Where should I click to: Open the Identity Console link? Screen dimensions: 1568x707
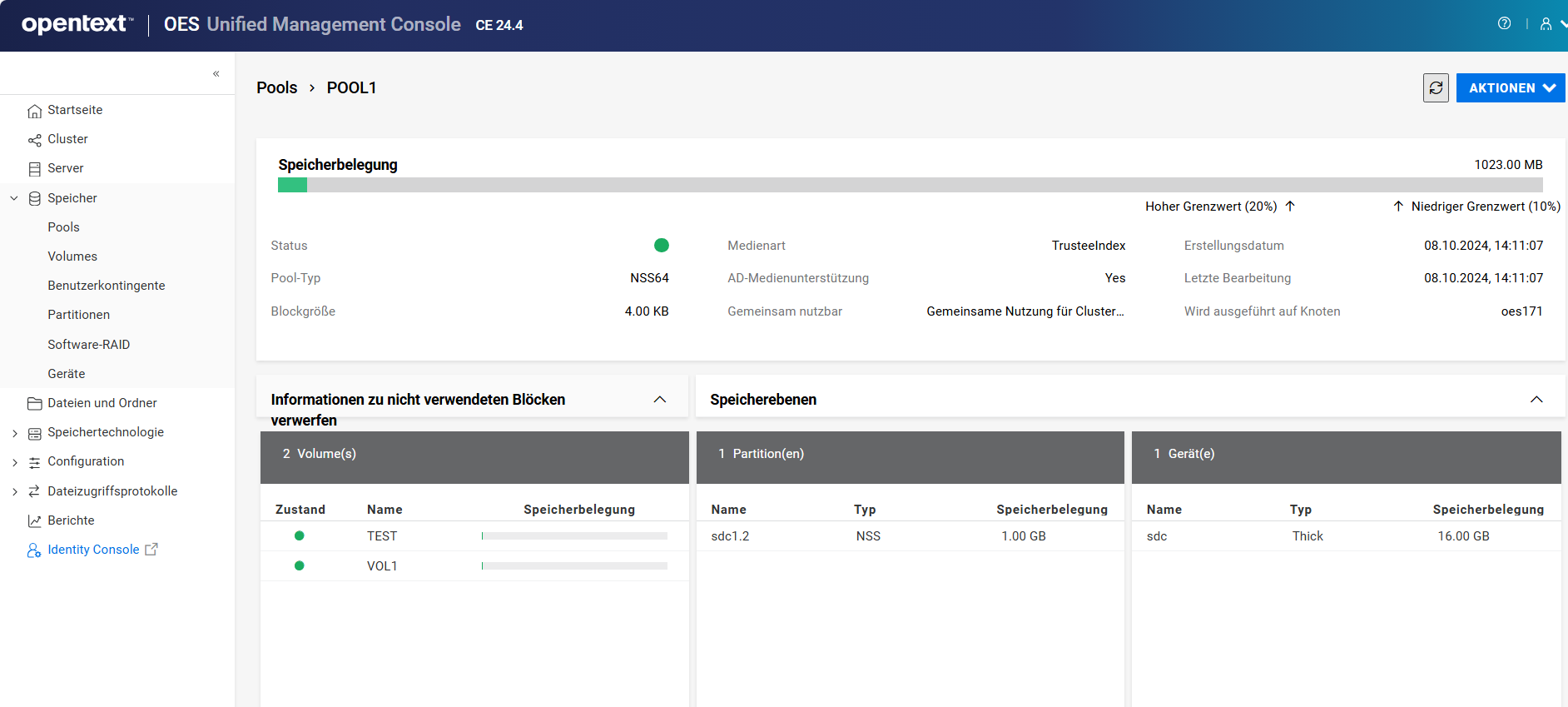click(93, 550)
